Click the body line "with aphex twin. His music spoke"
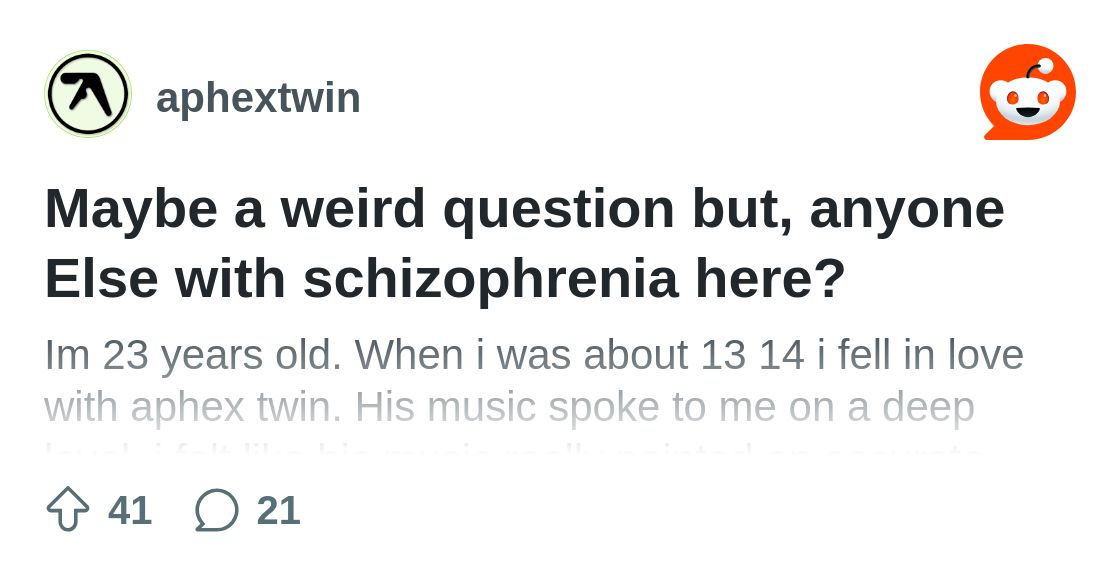This screenshot has height=584, width=1120. point(509,407)
